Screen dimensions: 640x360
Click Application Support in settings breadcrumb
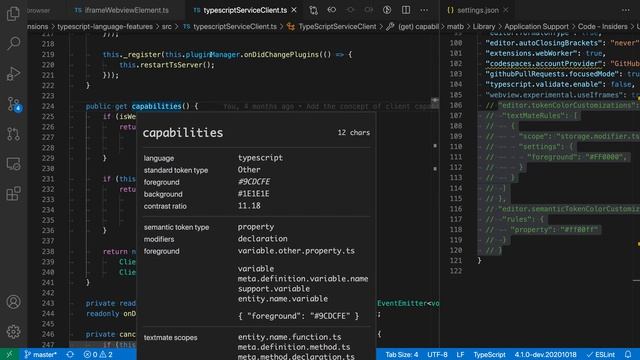(536, 27)
